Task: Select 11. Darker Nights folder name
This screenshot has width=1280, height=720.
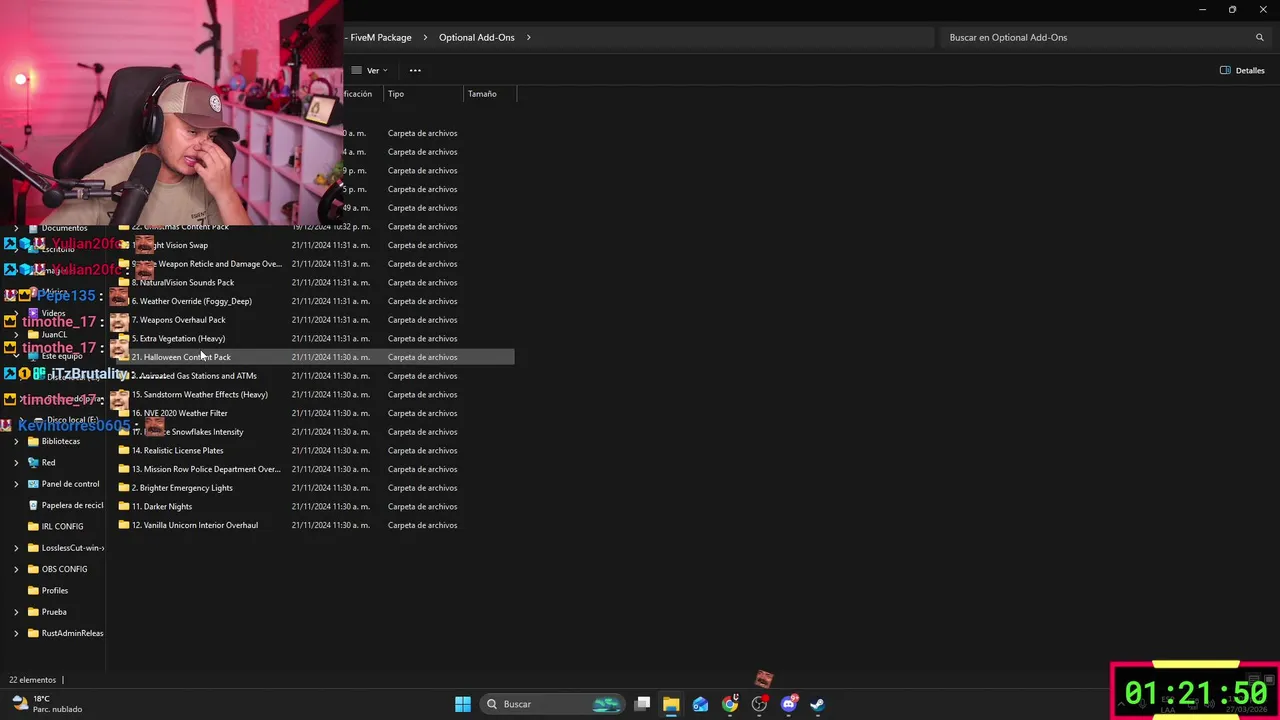Action: 162,507
